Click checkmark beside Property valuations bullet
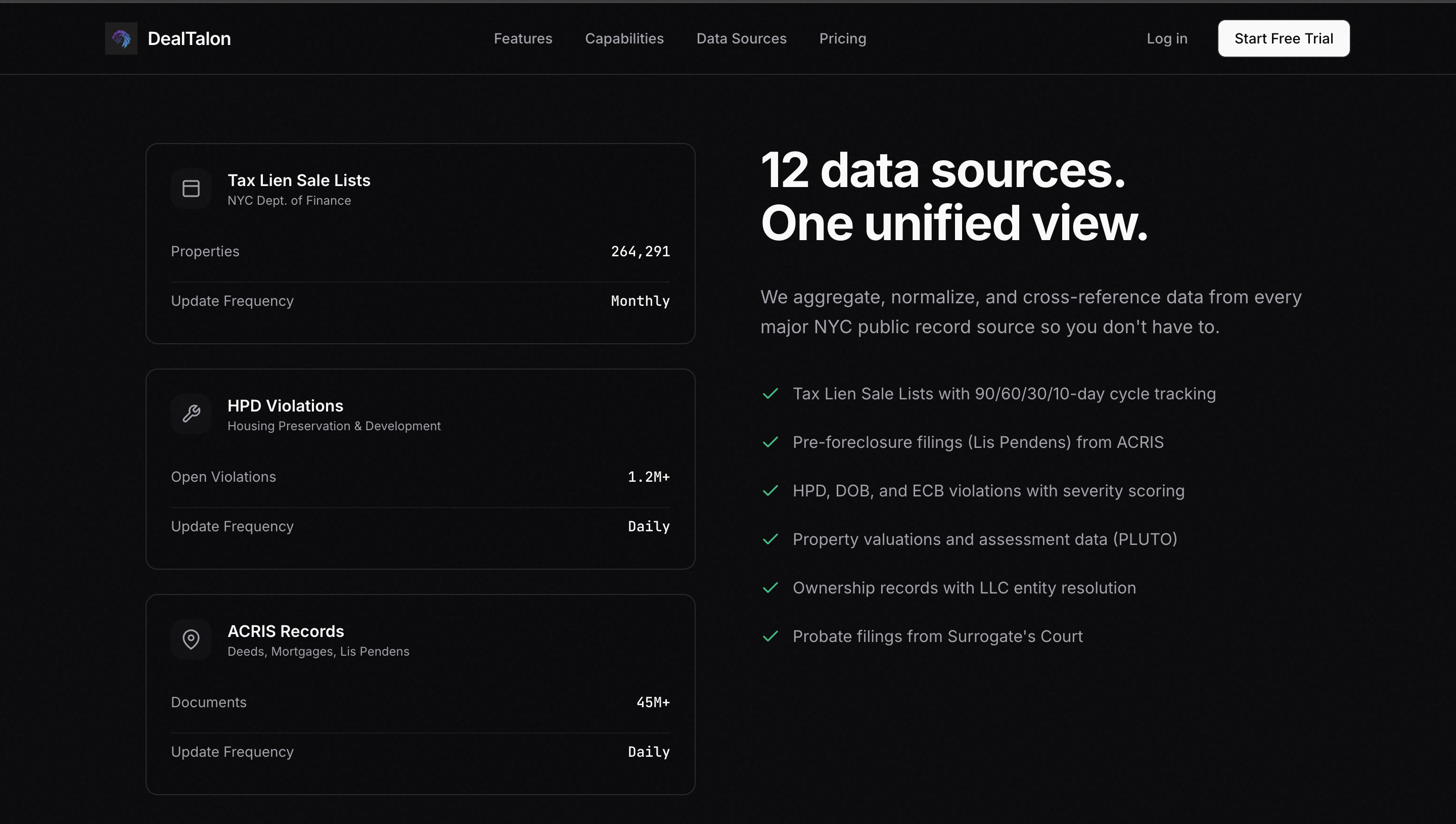This screenshot has width=1456, height=824. tap(770, 539)
